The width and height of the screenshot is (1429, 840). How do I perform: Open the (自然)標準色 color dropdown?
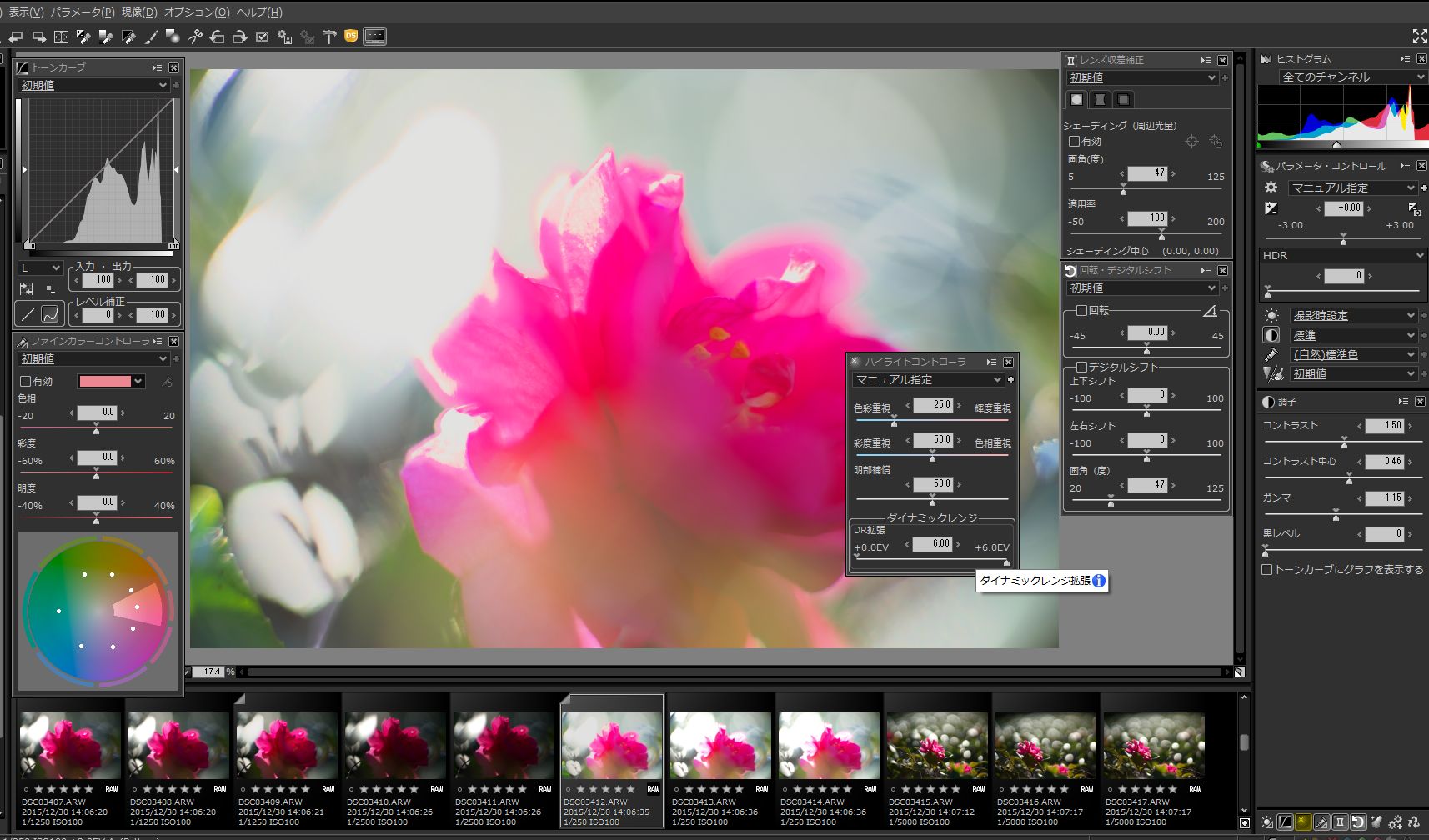click(x=1353, y=354)
